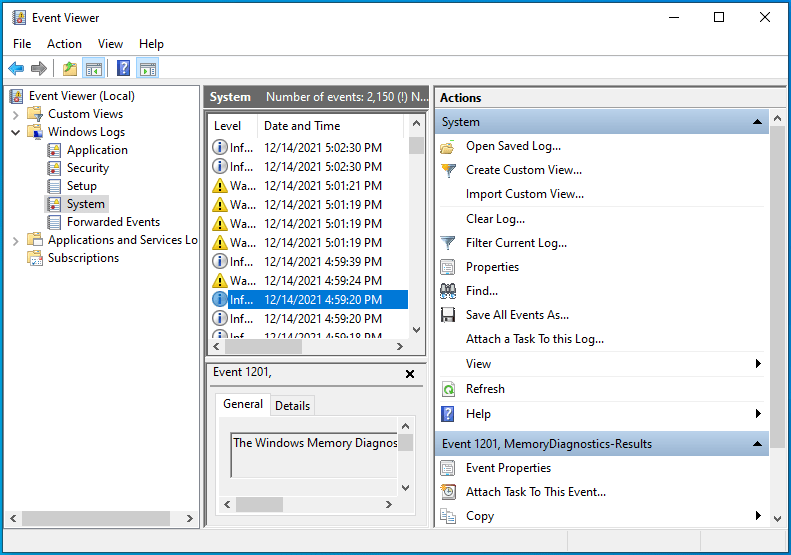Screen dimensions: 791x555
Task: Click the warning icon at 5:01:21 PM
Action: pos(219,186)
